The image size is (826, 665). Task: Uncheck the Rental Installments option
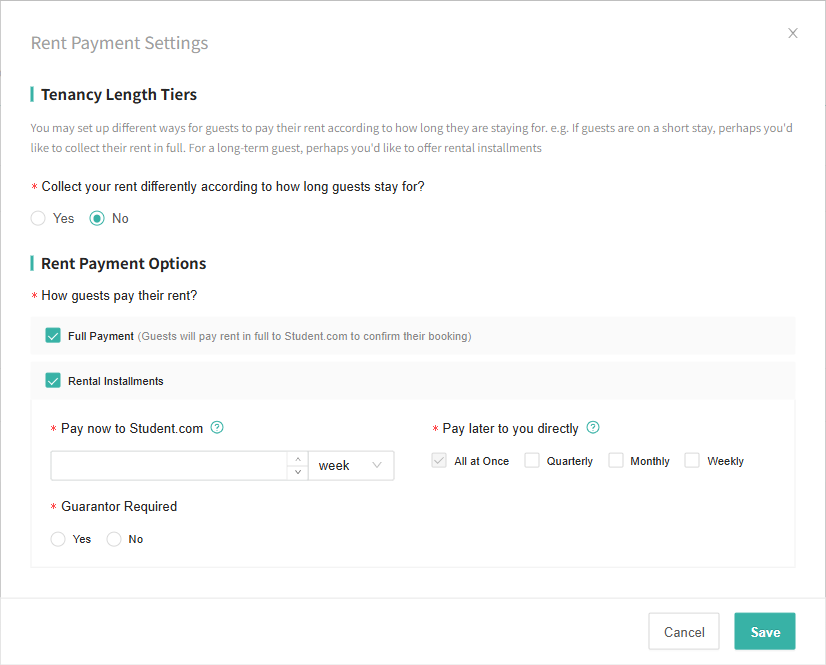(53, 380)
